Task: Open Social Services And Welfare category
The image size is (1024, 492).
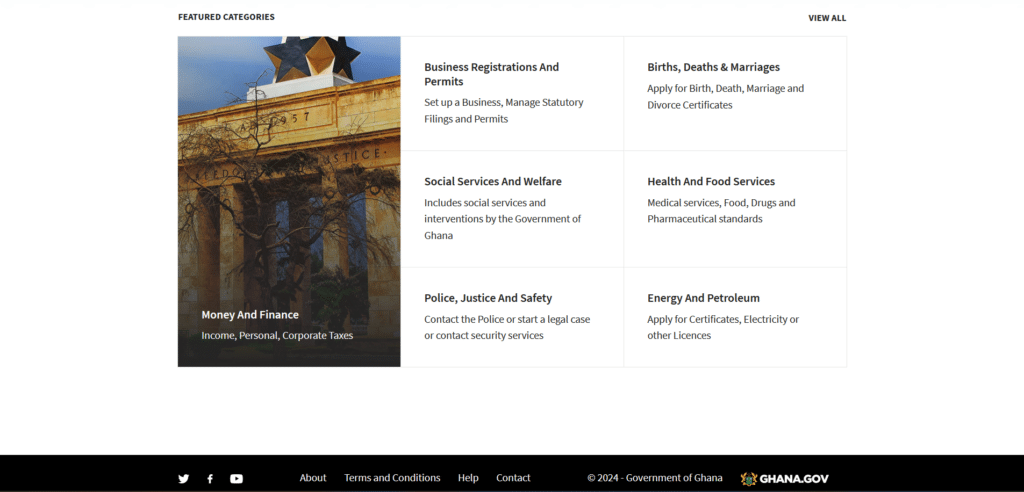Action: [493, 182]
